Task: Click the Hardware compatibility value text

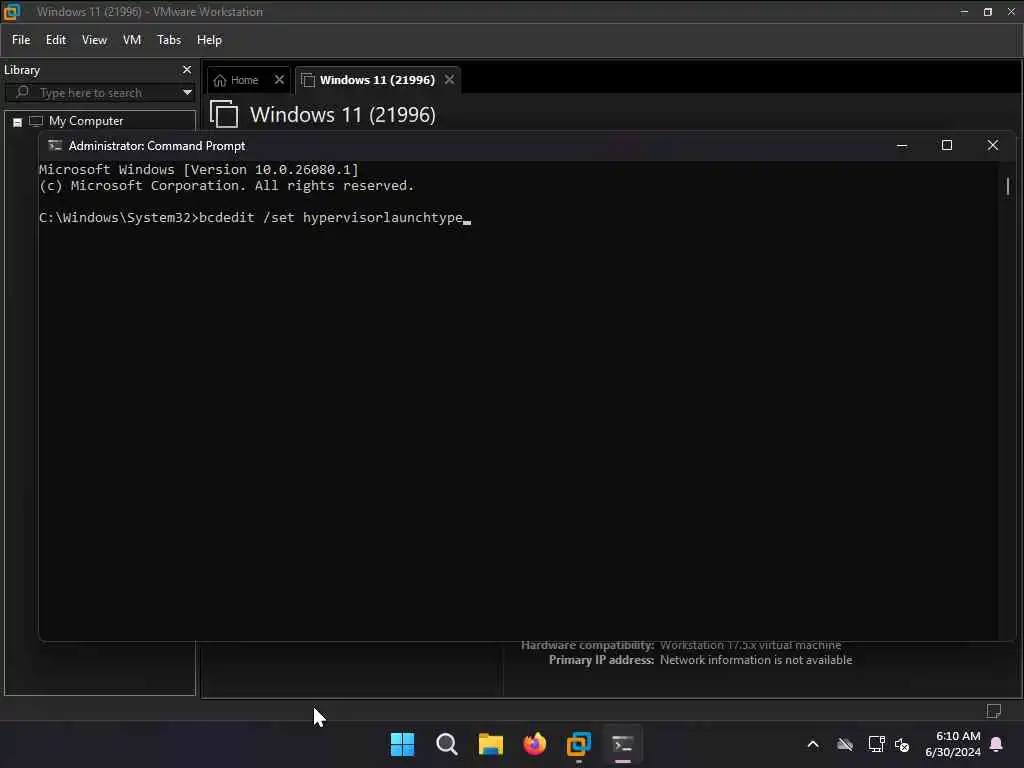Action: pyautogui.click(x=750, y=645)
